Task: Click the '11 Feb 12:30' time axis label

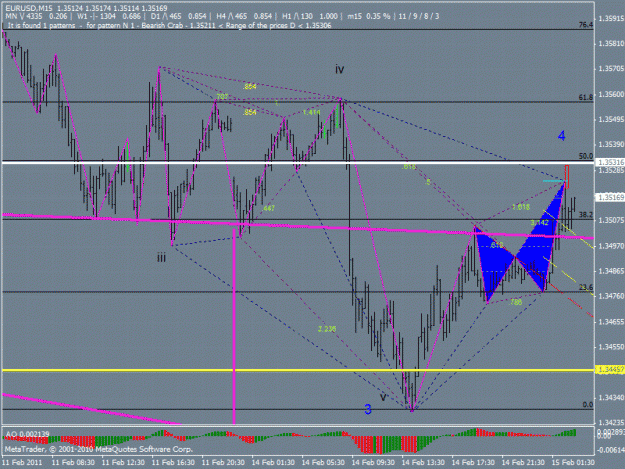Action: (x=123, y=462)
